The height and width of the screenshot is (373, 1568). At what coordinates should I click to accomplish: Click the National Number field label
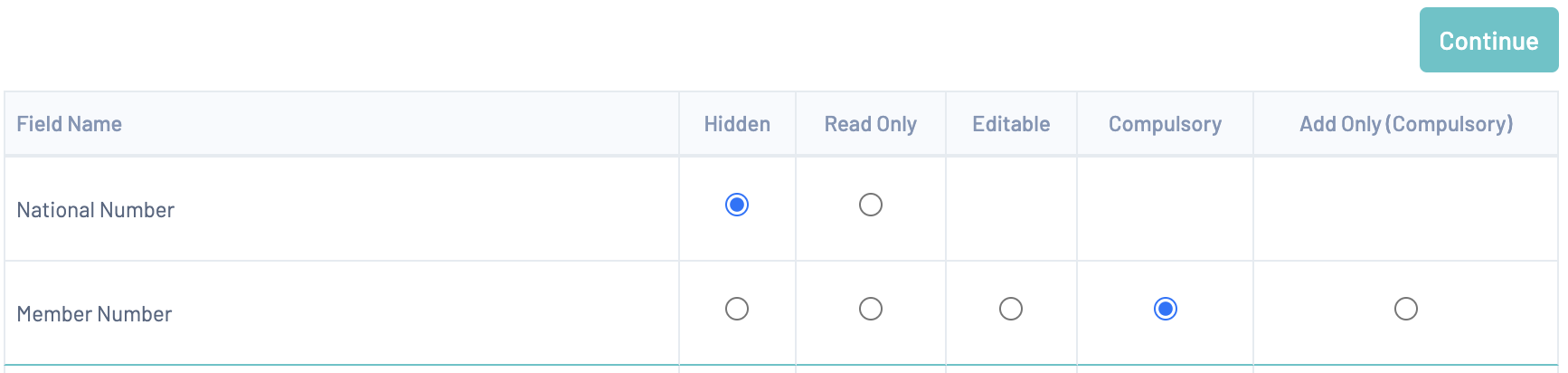pos(96,210)
